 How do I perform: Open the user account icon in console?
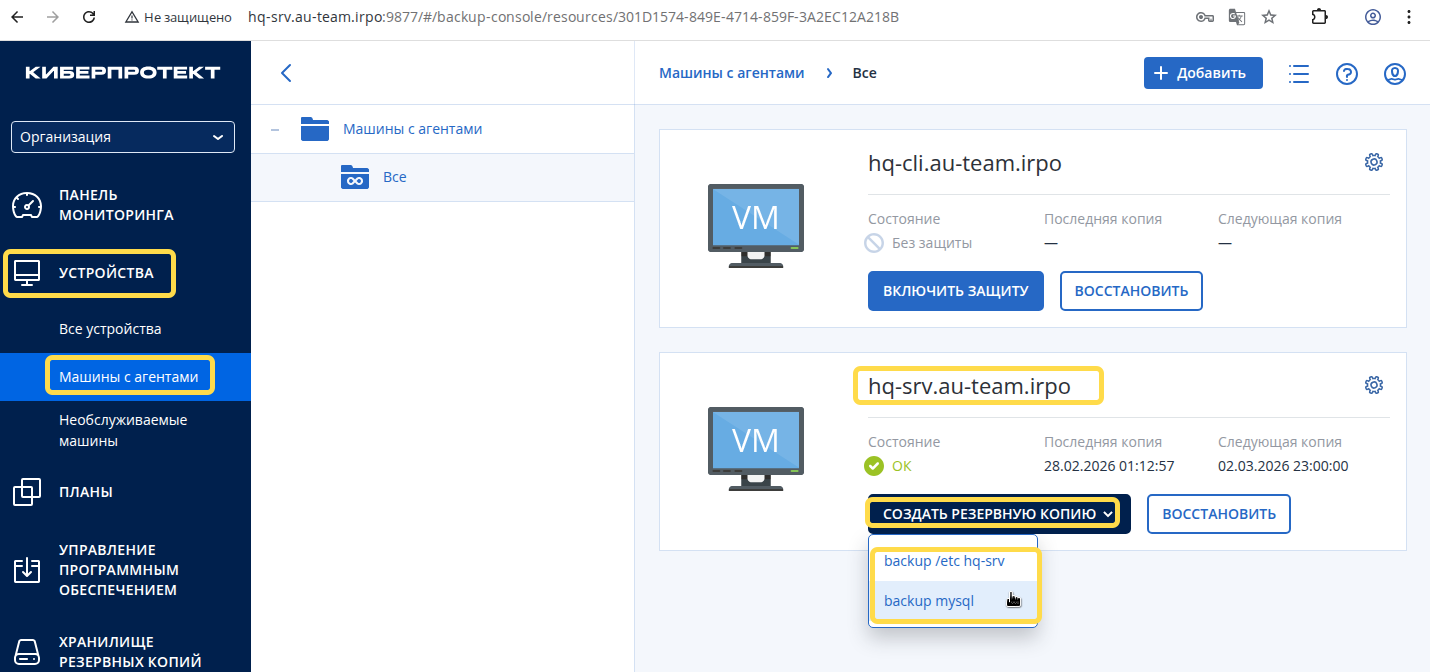[1395, 74]
